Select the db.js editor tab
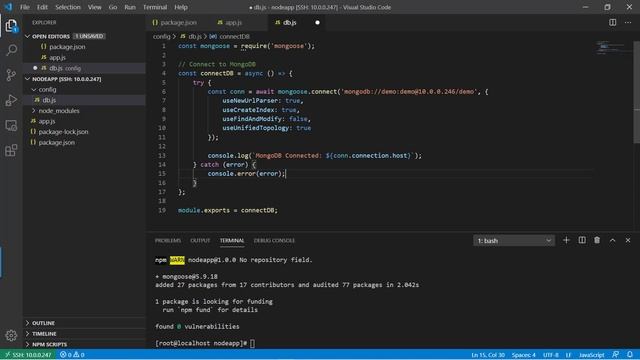Image resolution: width=640 pixels, height=360 pixels. [298, 22]
